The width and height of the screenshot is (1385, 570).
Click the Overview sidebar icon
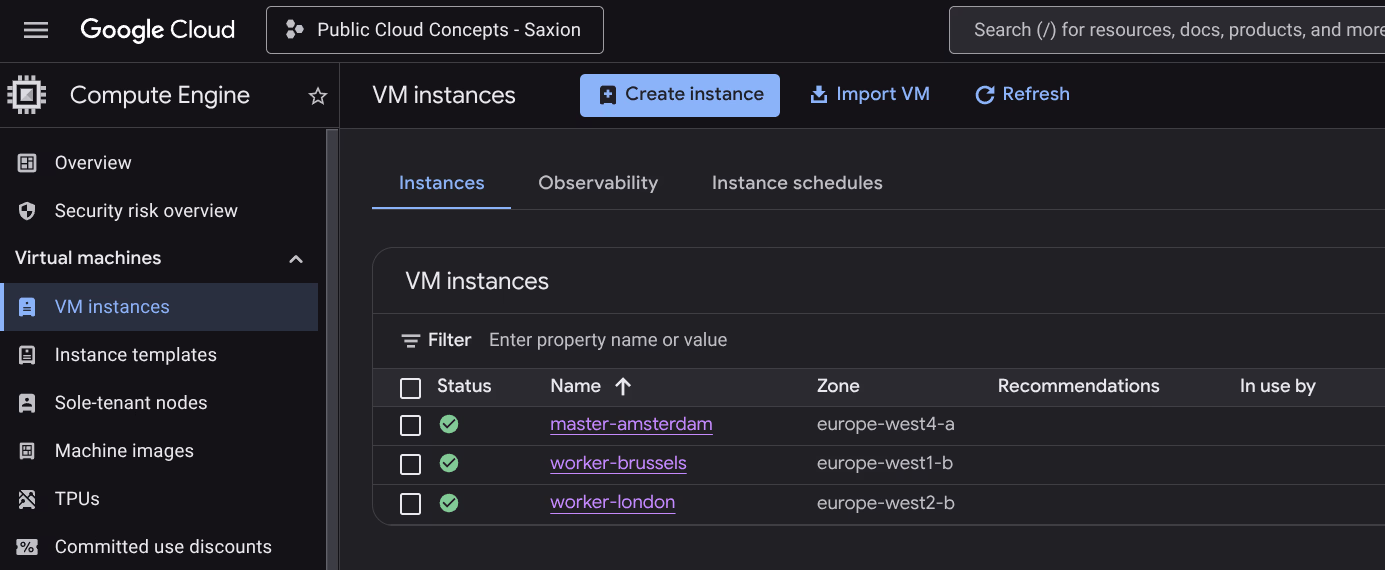pos(27,163)
